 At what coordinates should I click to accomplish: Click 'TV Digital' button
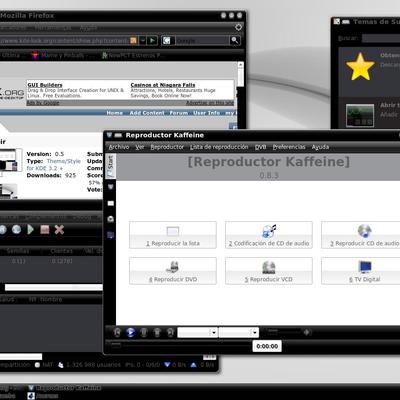361,271
